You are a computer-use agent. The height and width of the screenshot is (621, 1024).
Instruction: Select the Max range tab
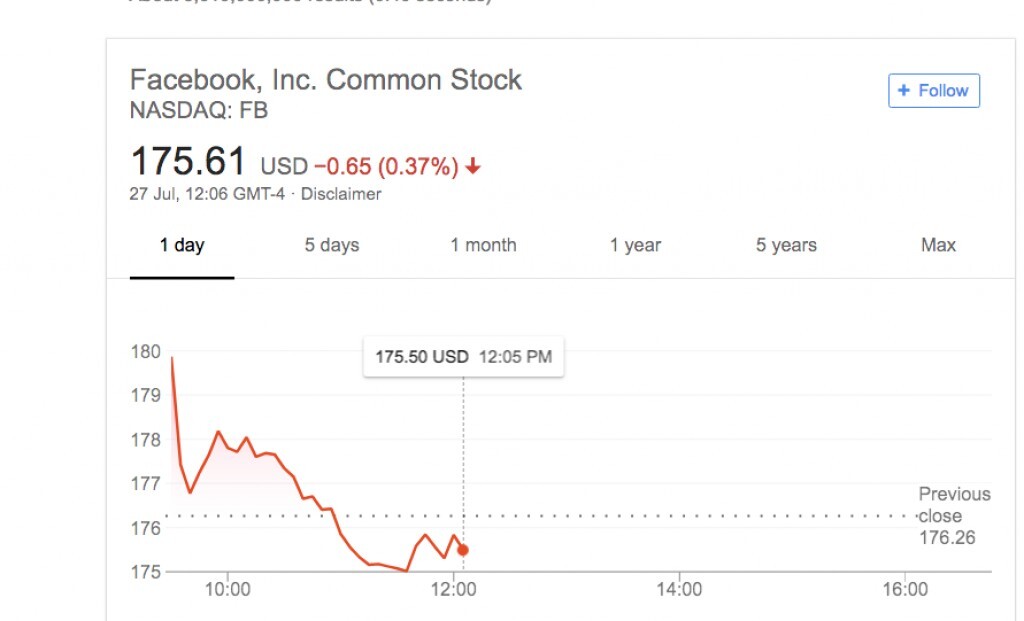coord(938,246)
